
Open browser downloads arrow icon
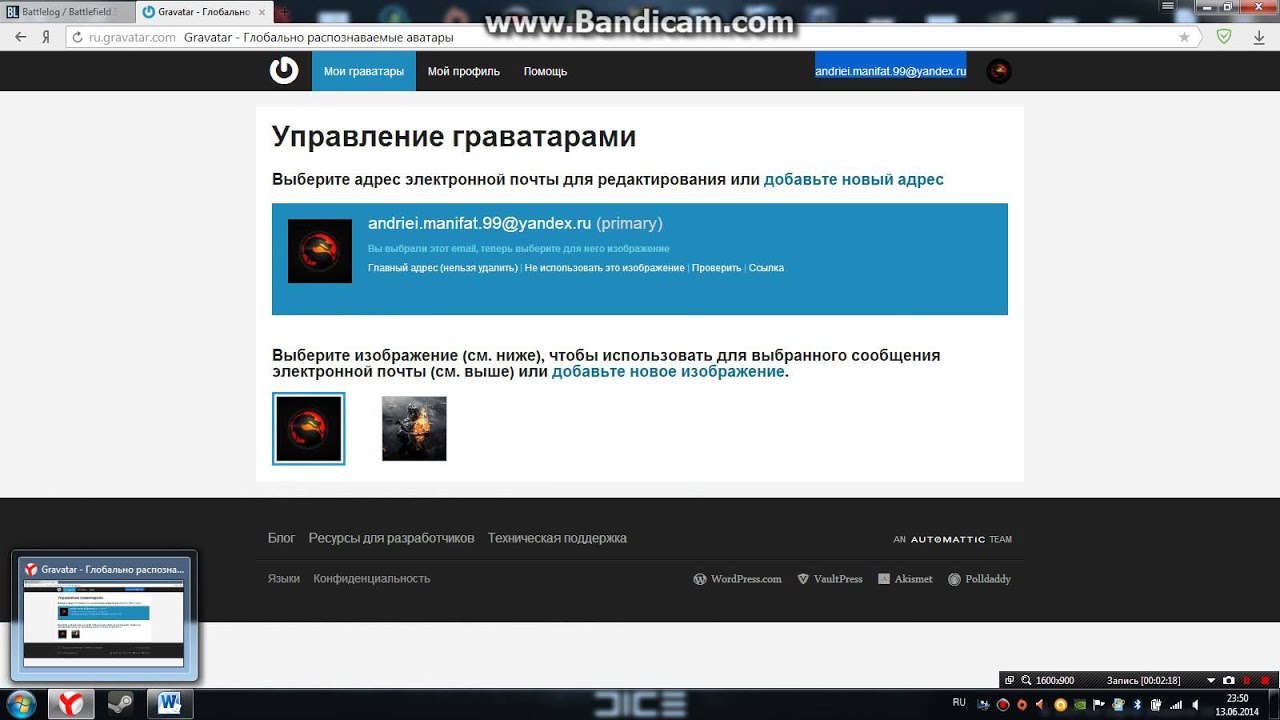click(x=1259, y=37)
